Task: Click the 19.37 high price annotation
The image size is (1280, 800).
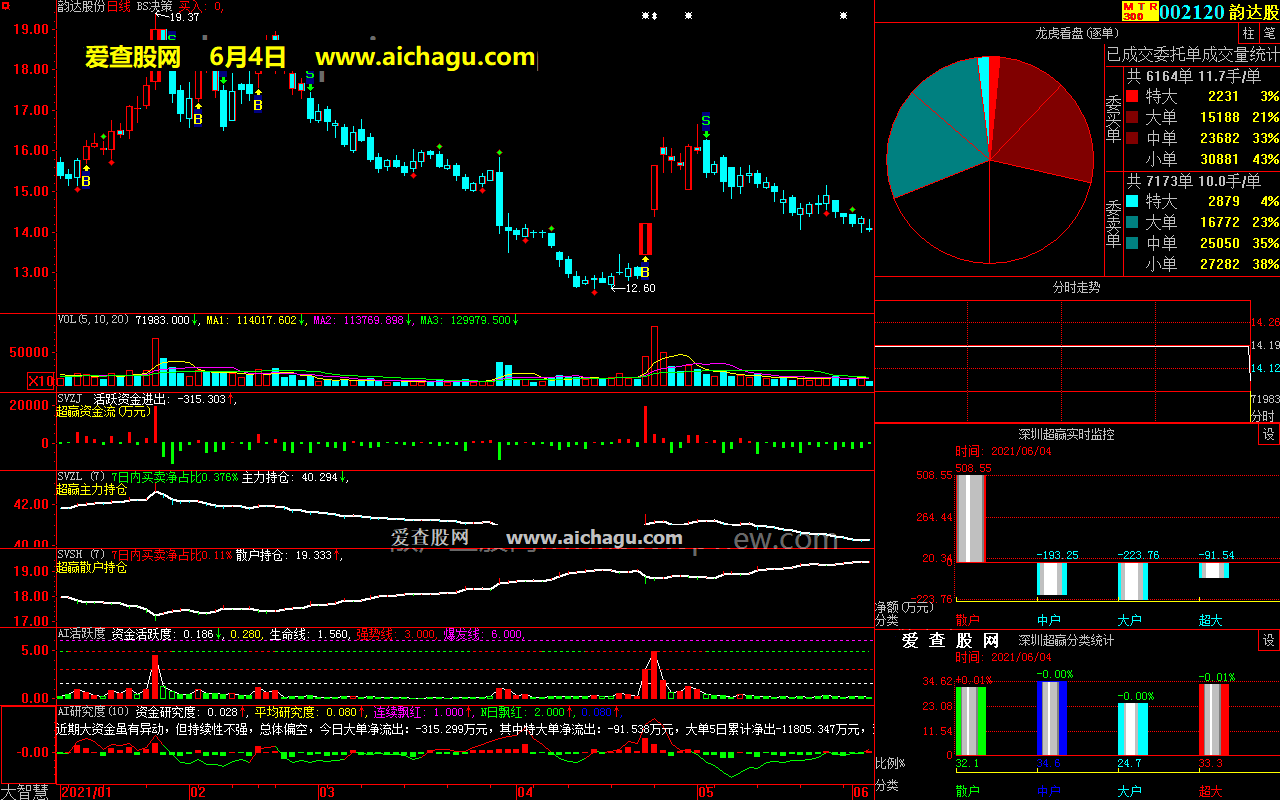Action: (x=184, y=18)
